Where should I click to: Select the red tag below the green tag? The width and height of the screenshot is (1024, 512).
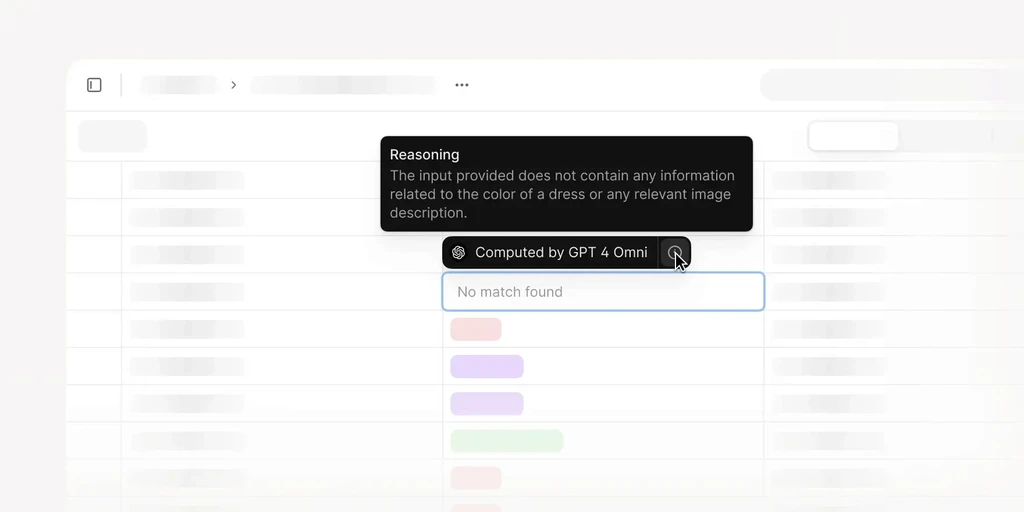[476, 478]
